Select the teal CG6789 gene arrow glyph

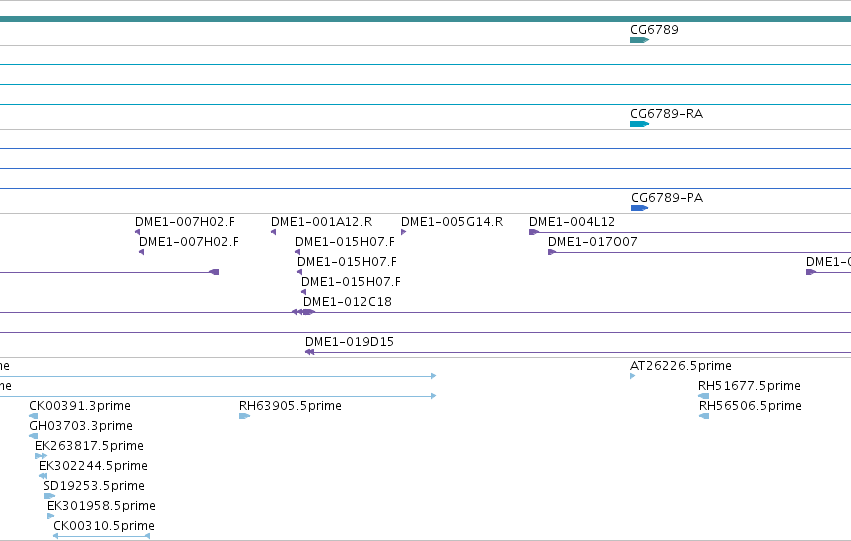coord(639,40)
